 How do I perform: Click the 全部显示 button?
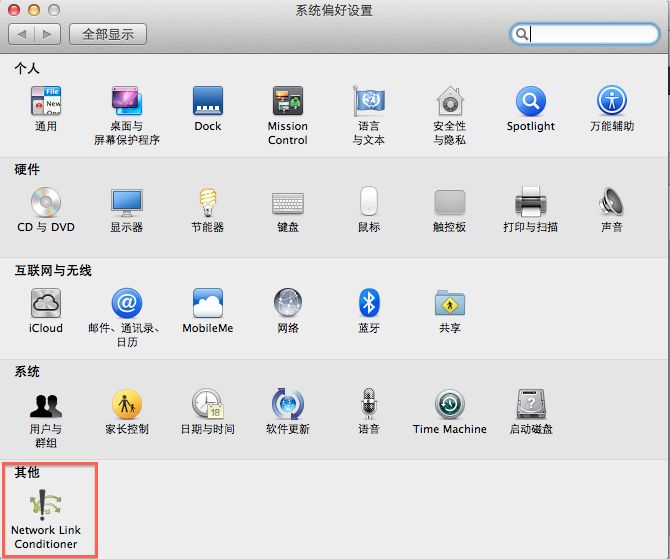tap(108, 34)
